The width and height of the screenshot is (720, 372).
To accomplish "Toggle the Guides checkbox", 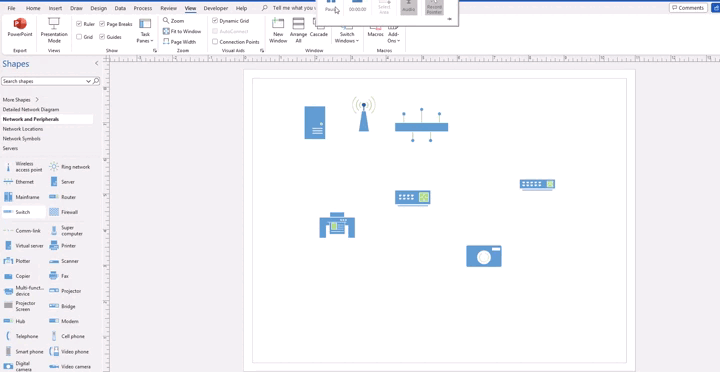I will click(x=102, y=37).
